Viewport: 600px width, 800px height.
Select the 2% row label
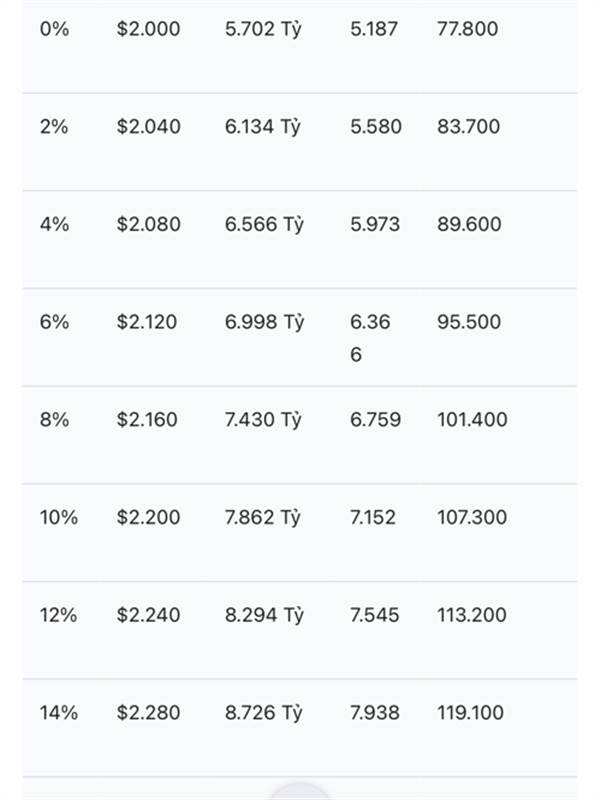(54, 127)
